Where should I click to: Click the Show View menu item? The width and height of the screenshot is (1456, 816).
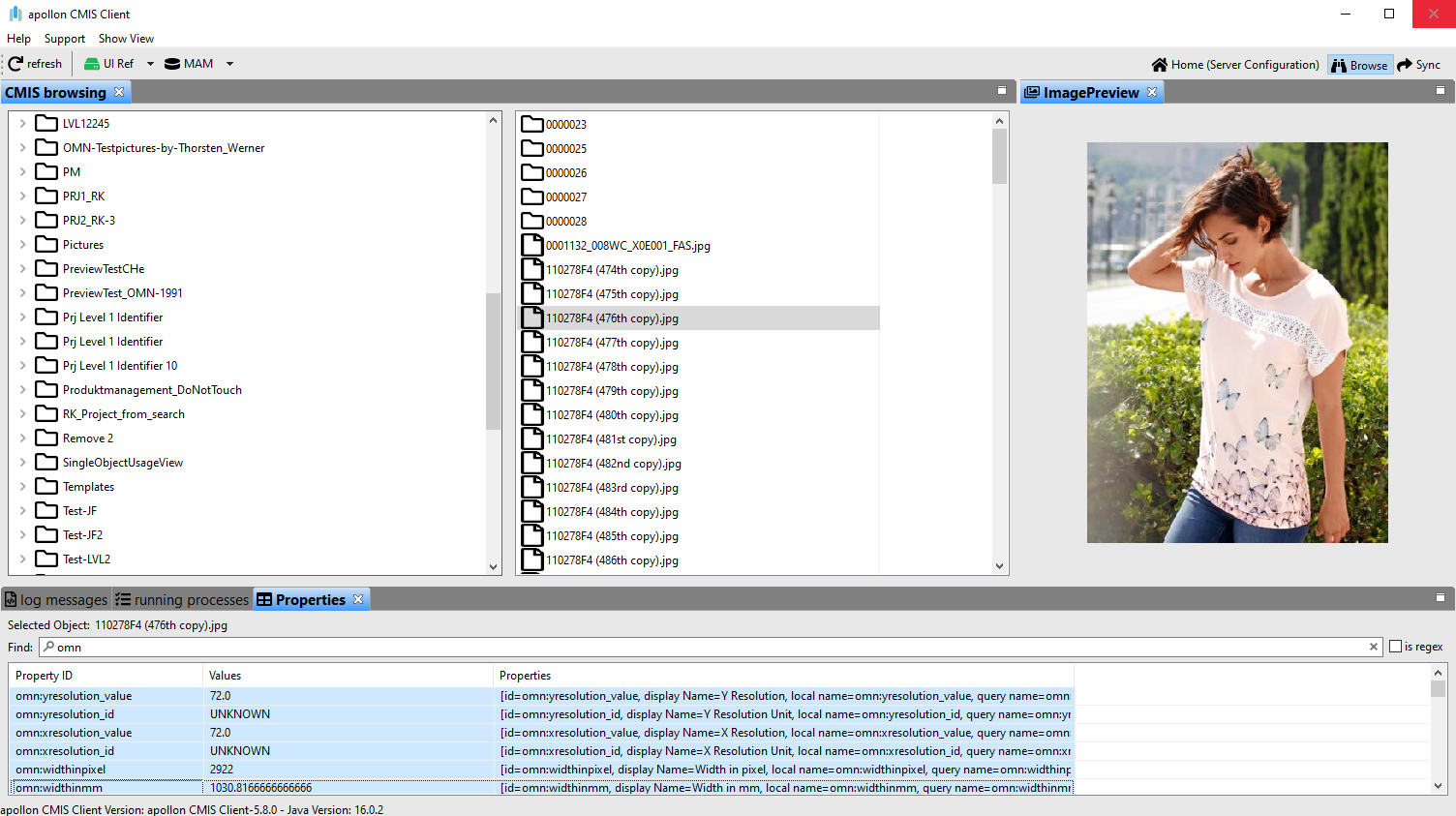(126, 38)
